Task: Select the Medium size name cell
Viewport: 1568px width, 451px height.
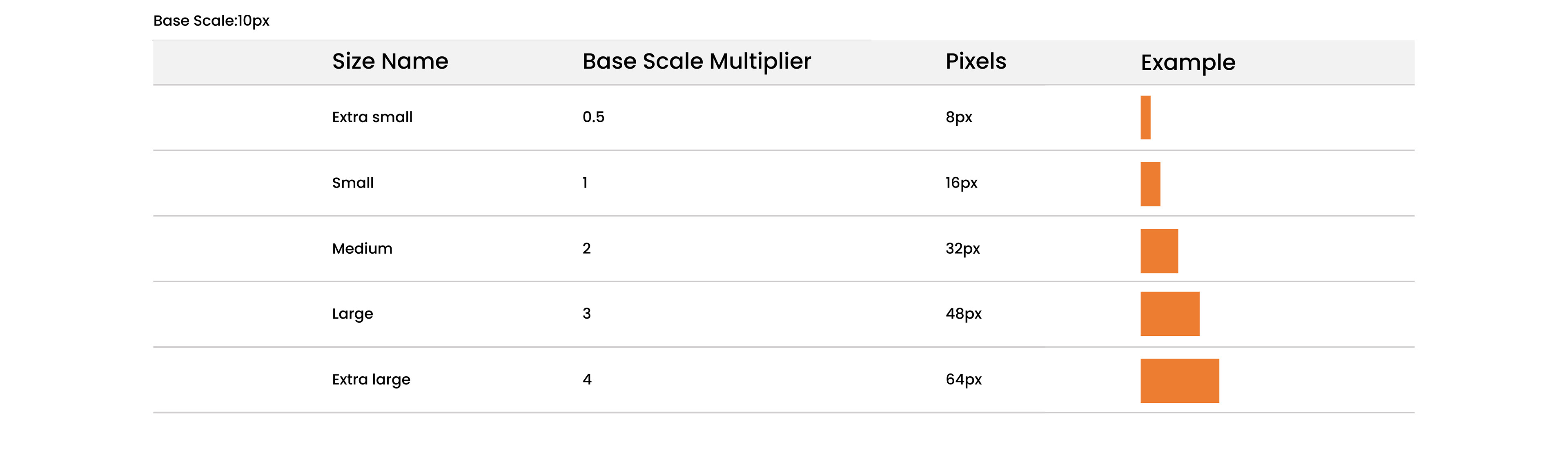Action: (361, 248)
